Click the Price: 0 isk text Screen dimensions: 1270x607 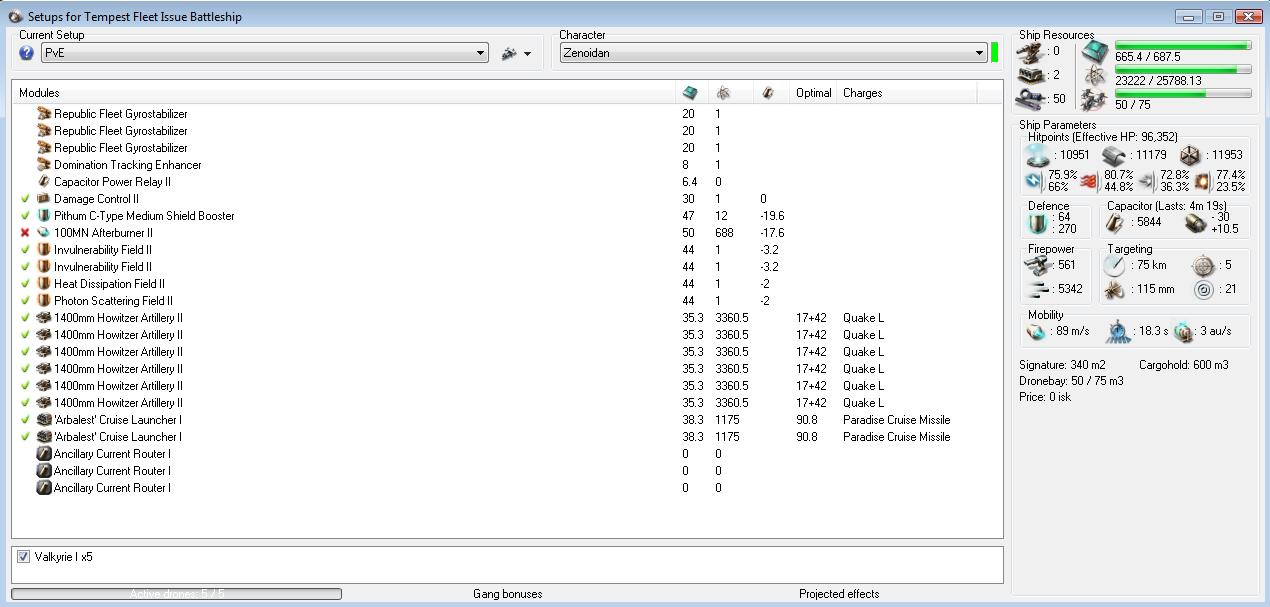point(1047,397)
